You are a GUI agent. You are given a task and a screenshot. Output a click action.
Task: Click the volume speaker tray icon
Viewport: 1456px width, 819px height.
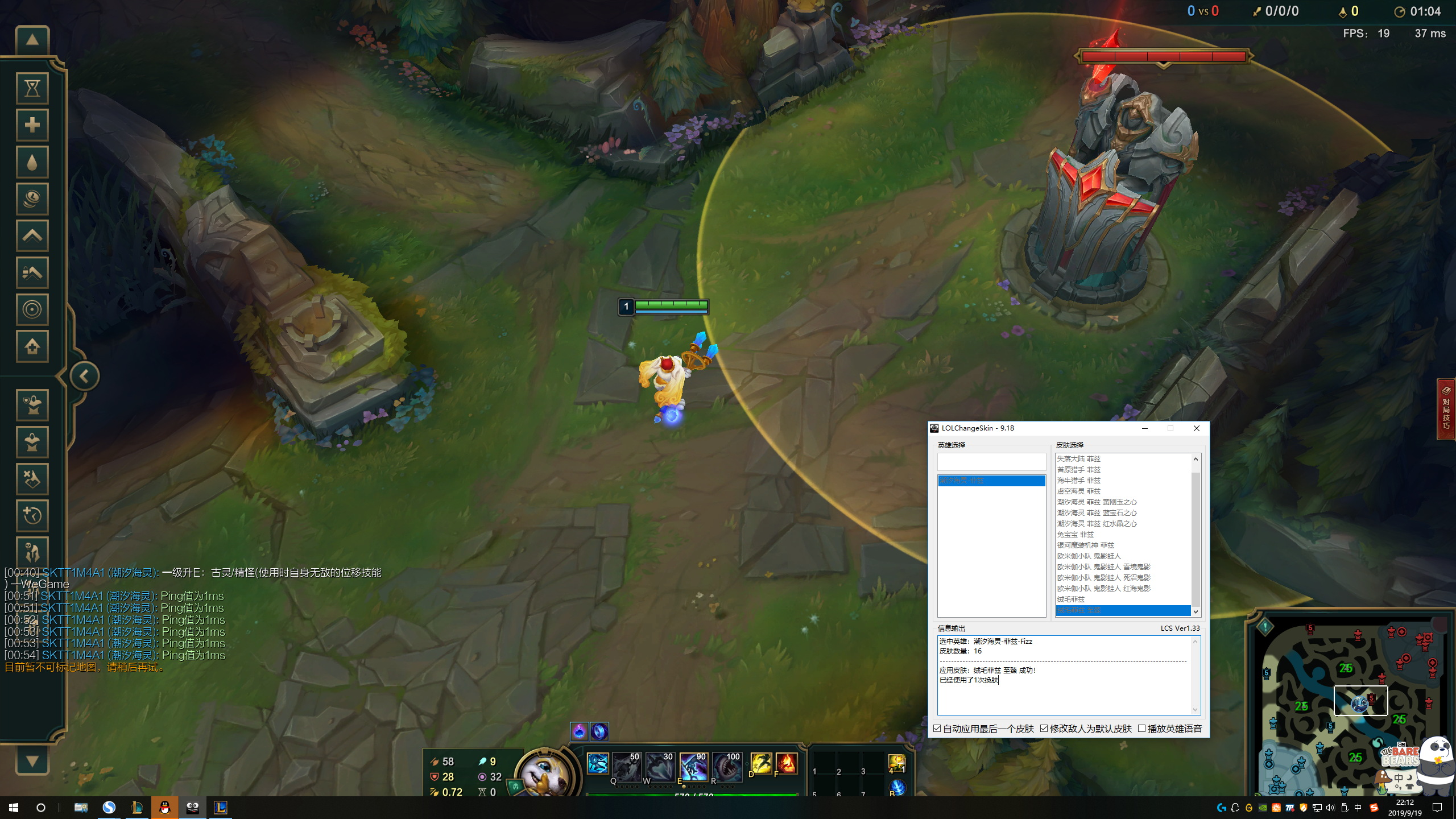tap(1330, 808)
